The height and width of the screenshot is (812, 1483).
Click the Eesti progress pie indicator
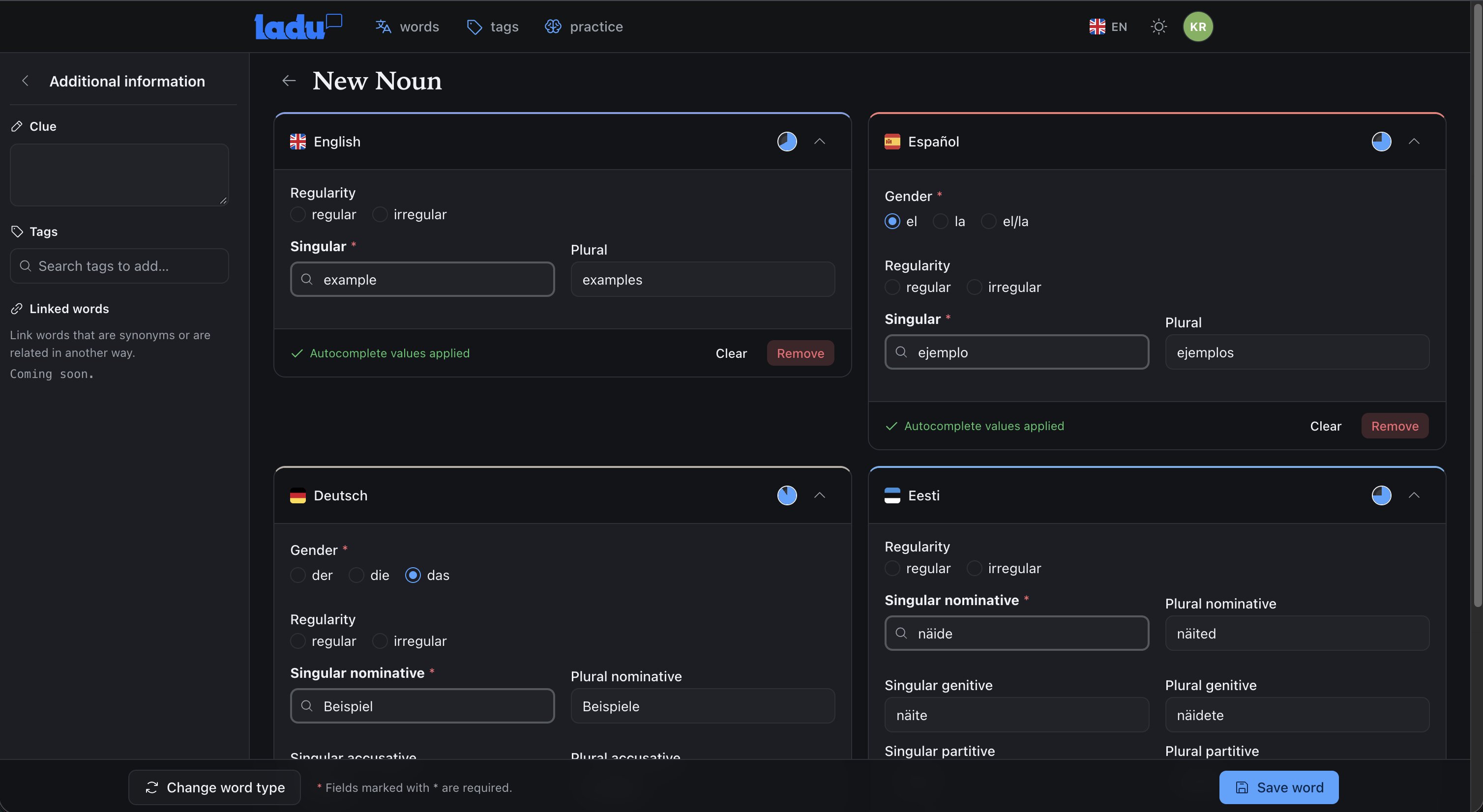tap(1381, 495)
